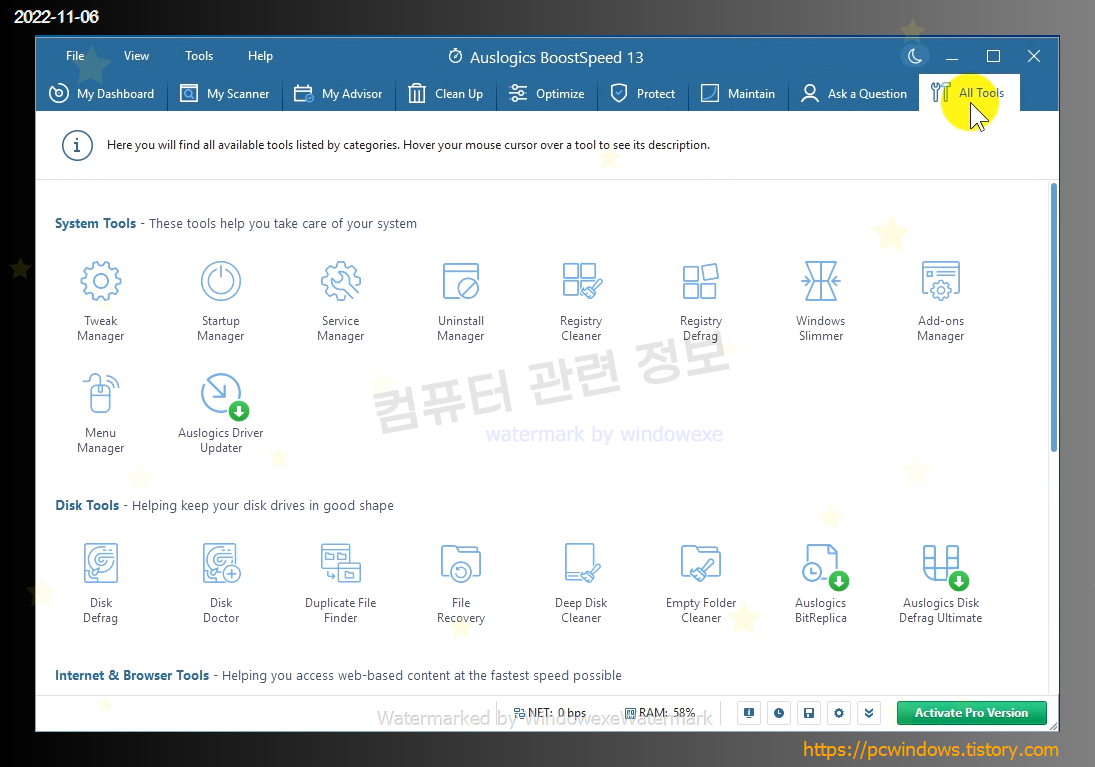Switch to My Advisor tab
Image resolution: width=1095 pixels, height=767 pixels.
pyautogui.click(x=339, y=94)
